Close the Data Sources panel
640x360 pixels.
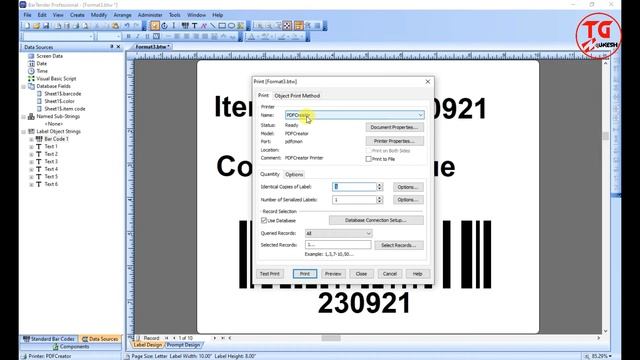point(118,47)
